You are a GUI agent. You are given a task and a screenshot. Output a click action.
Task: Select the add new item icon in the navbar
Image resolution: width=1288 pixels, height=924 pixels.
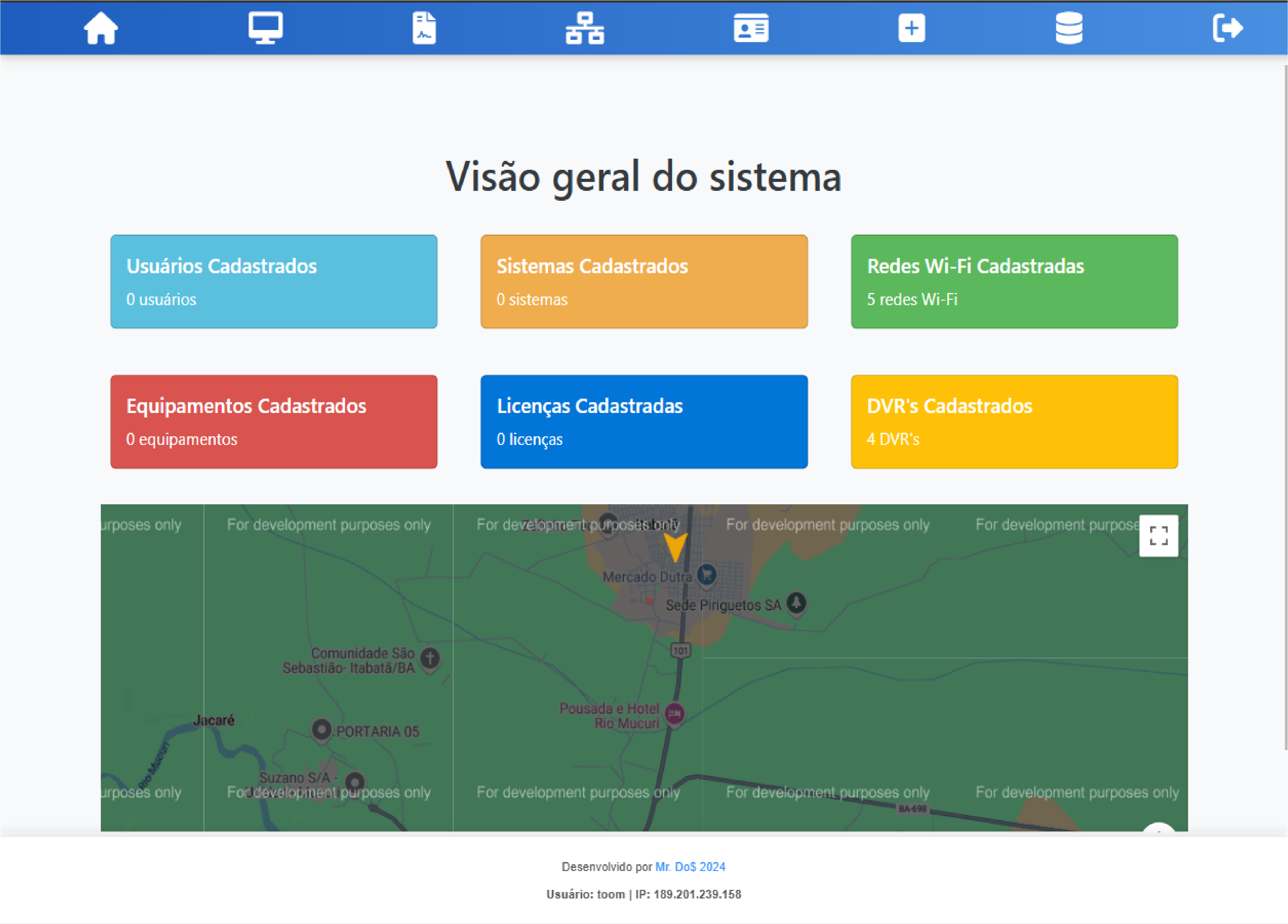[911, 28]
